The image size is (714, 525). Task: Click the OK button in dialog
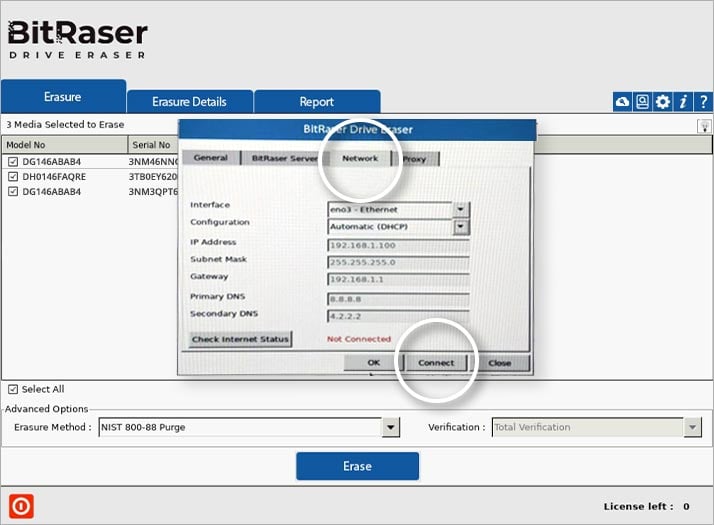pyautogui.click(x=373, y=363)
